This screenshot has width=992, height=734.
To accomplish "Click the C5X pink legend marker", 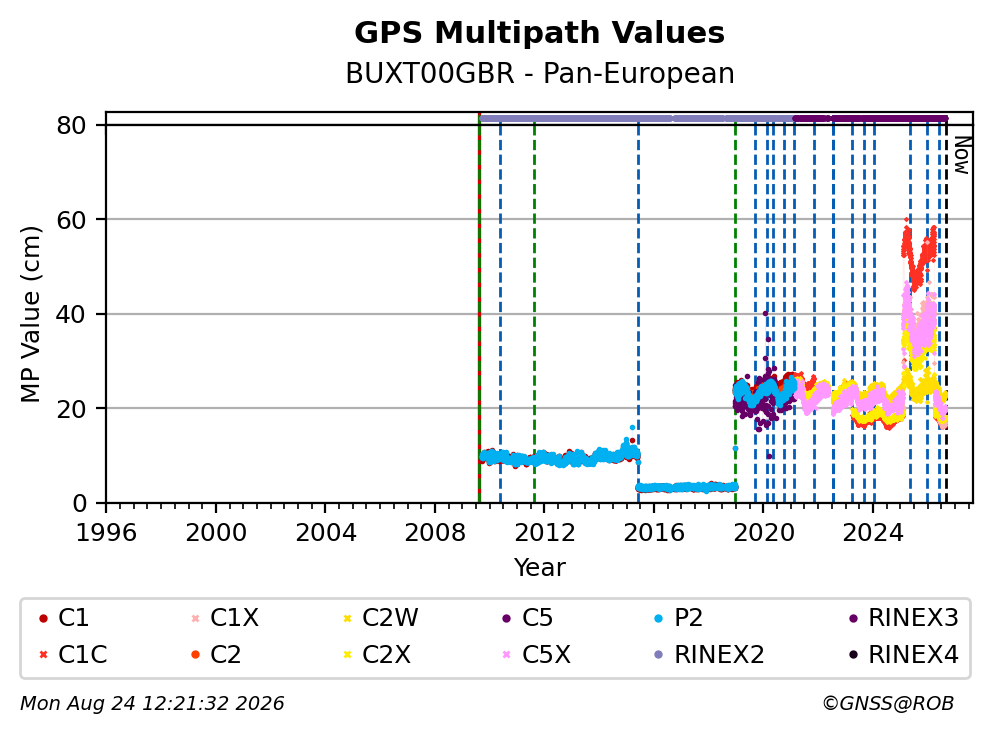I will [506, 655].
